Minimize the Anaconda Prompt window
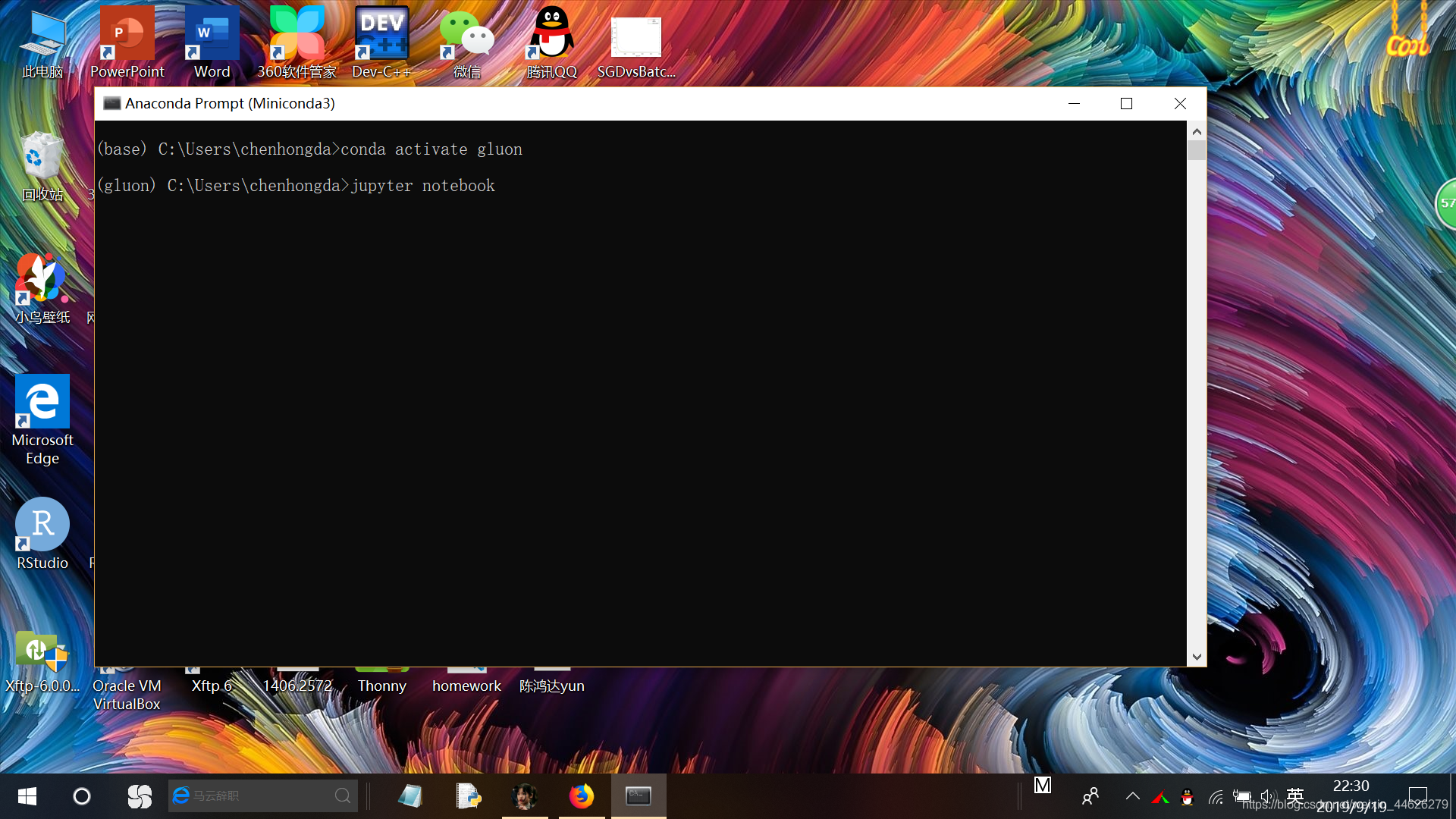The width and height of the screenshot is (1456, 819). tap(1074, 103)
